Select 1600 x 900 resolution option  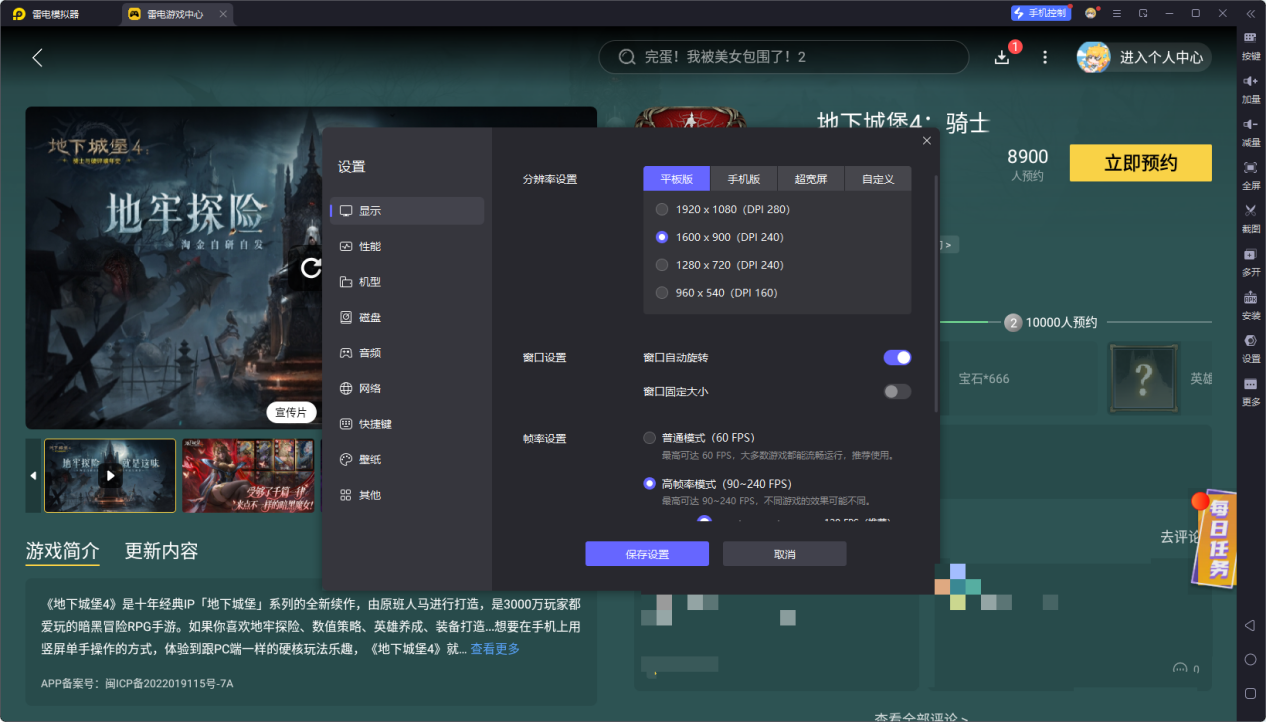(x=720, y=237)
